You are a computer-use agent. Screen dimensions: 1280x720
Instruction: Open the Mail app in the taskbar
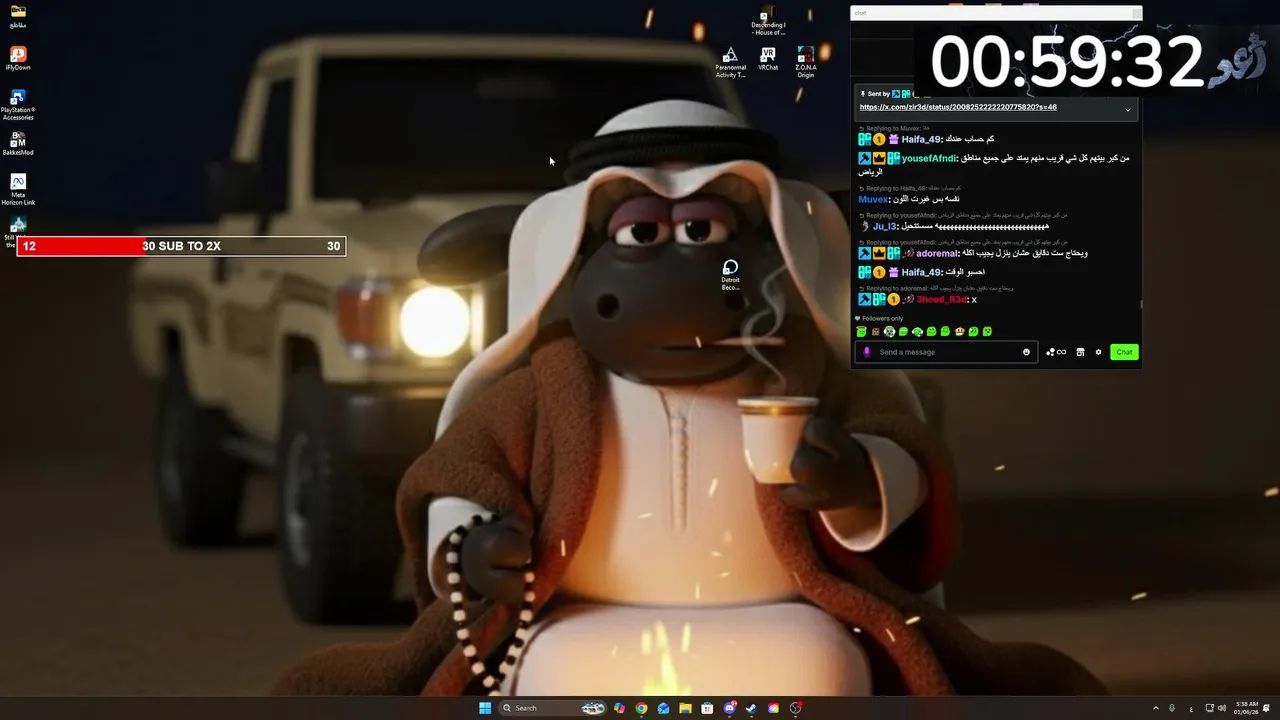tap(663, 708)
